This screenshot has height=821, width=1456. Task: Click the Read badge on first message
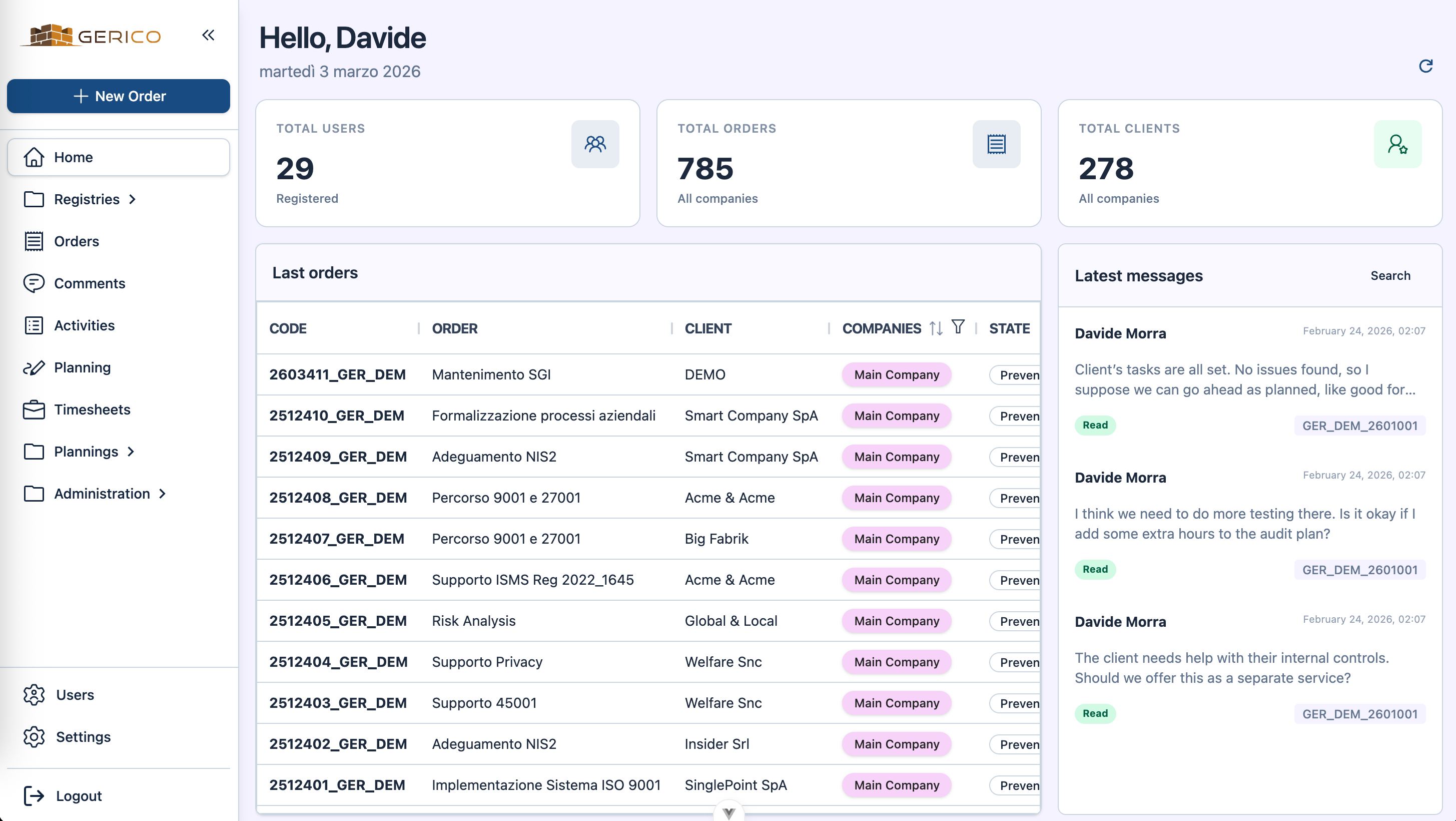pyautogui.click(x=1095, y=425)
